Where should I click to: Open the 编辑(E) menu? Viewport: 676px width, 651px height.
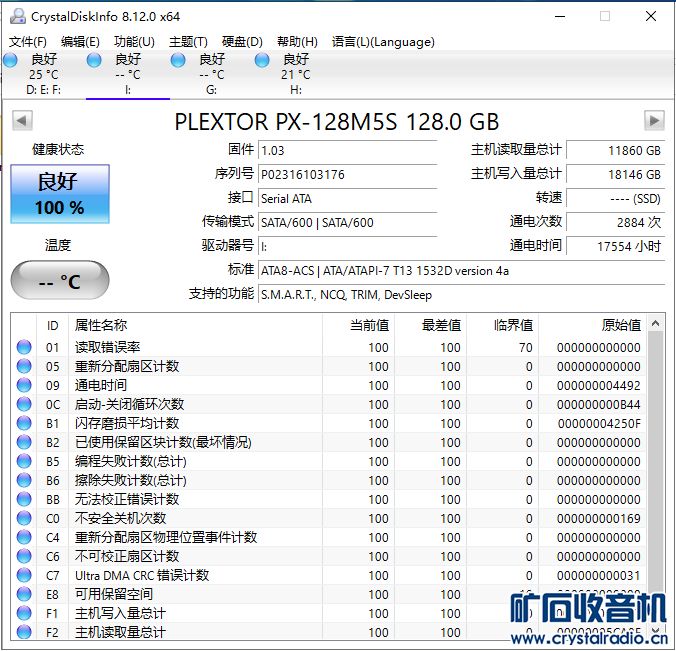pos(80,42)
